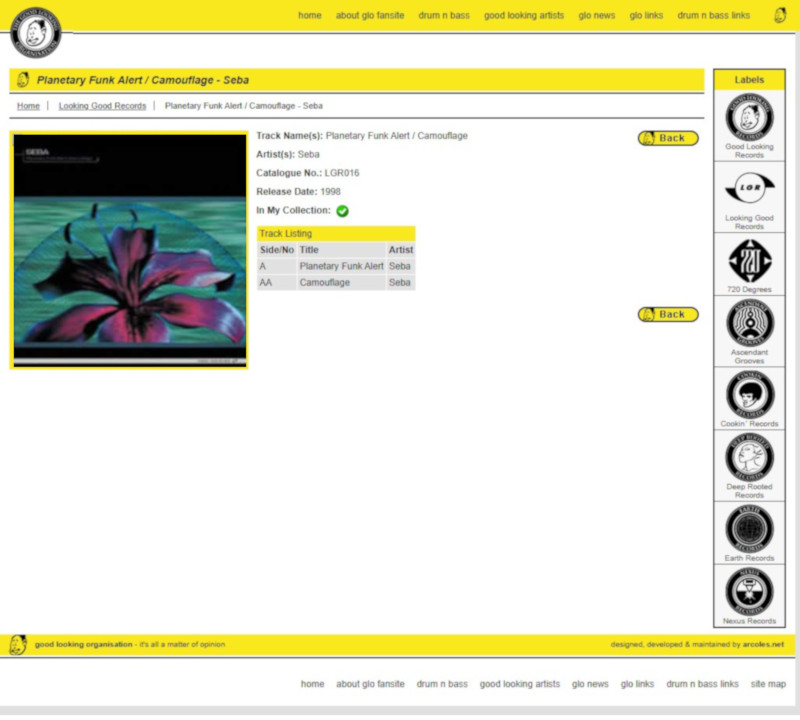The width and height of the screenshot is (800, 720).
Task: Open the Good Looking Records label logo
Action: [749, 117]
